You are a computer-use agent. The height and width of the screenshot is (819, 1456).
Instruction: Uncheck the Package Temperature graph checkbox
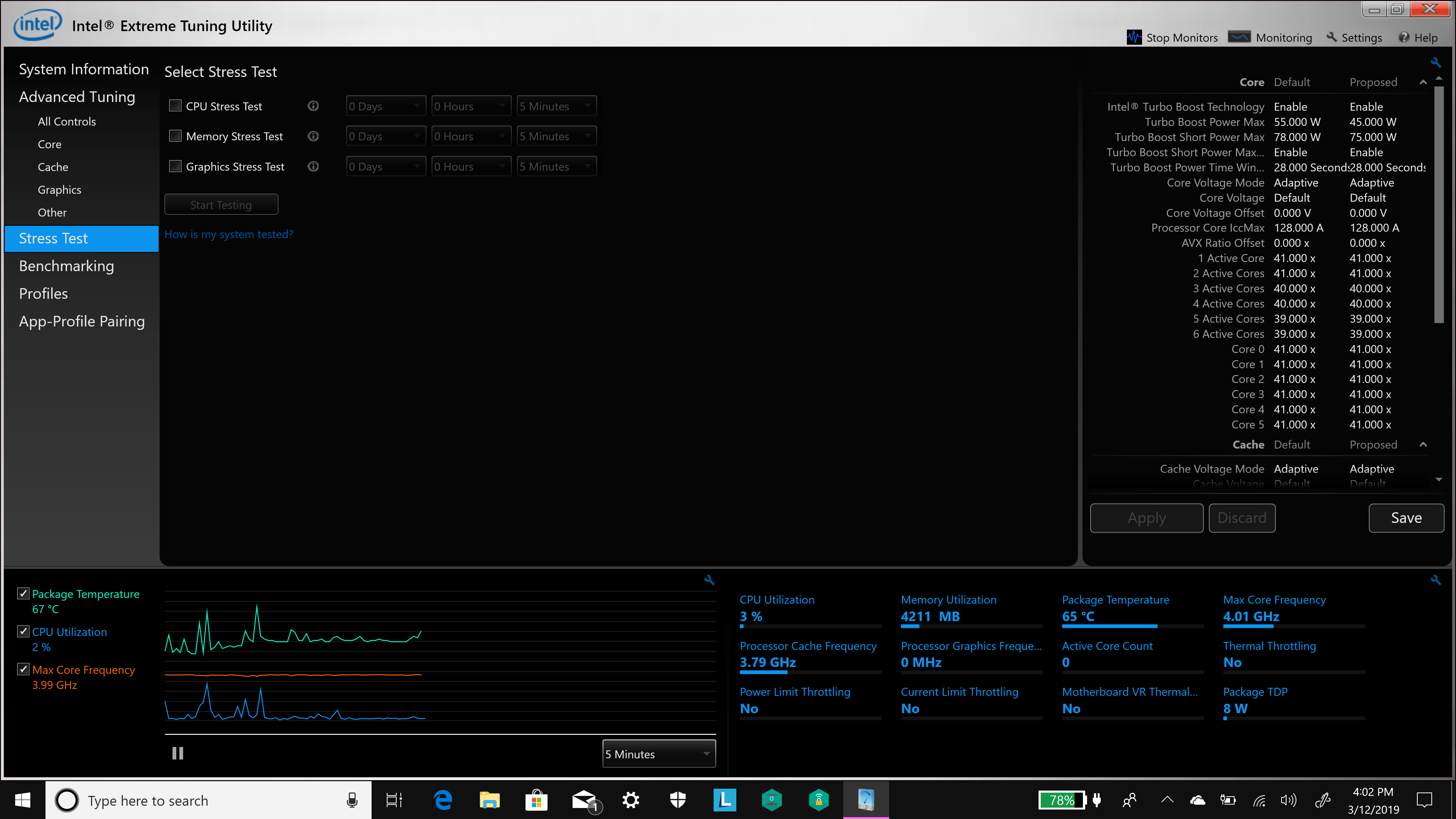tap(23, 593)
